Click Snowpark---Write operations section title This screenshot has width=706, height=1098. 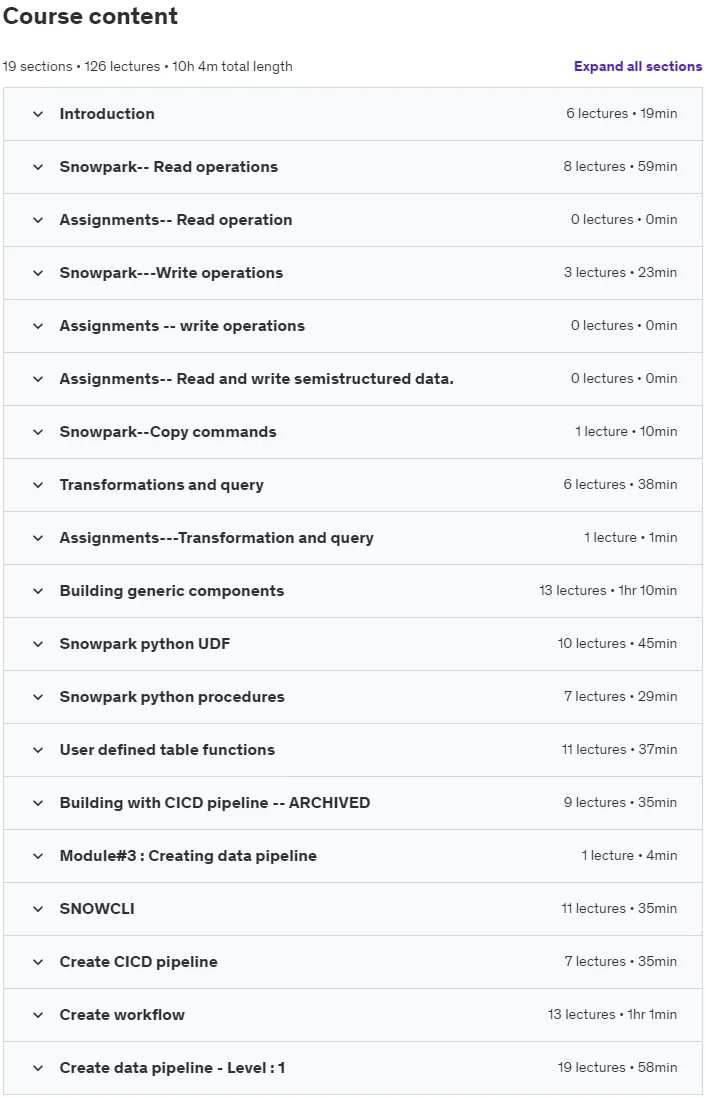pos(171,273)
